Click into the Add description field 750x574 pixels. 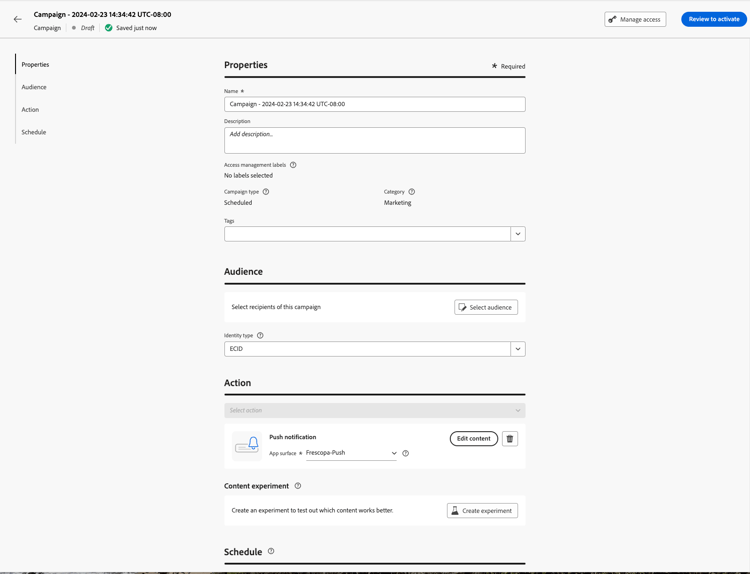tap(375, 140)
